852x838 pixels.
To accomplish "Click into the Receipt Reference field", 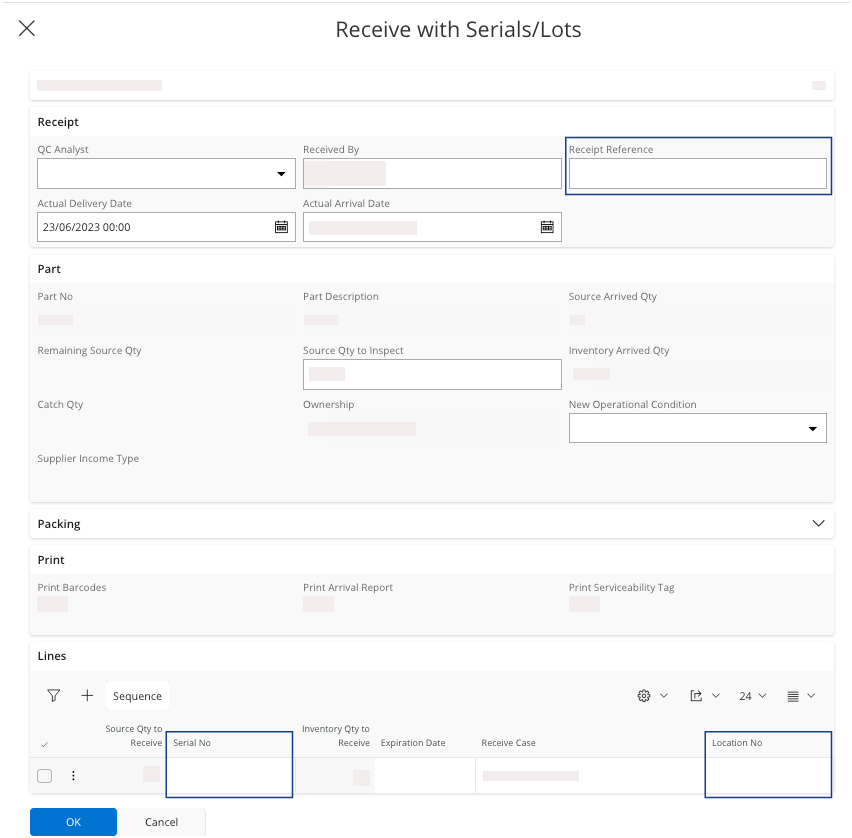I will pos(697,174).
